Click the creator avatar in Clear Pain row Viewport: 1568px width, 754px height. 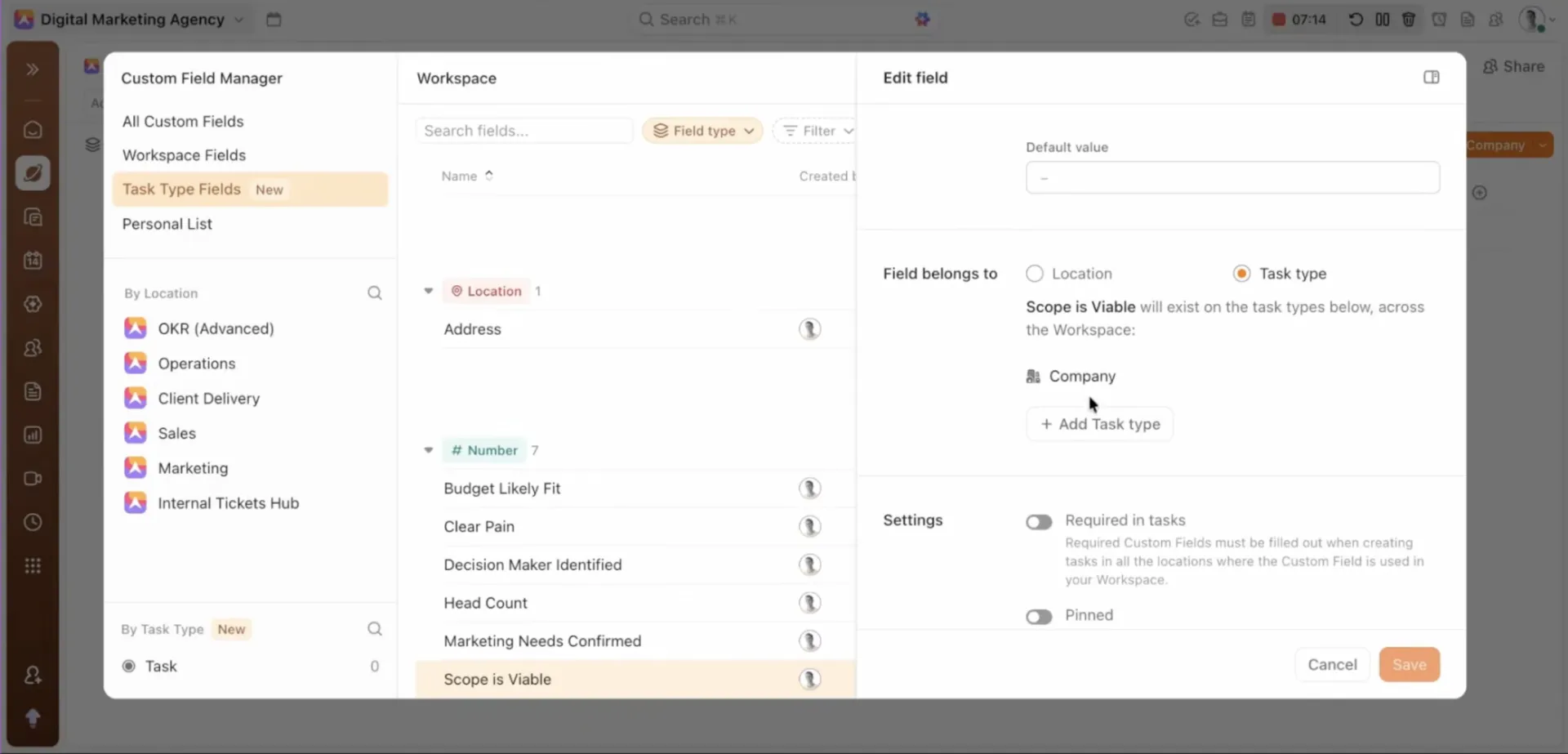click(809, 527)
